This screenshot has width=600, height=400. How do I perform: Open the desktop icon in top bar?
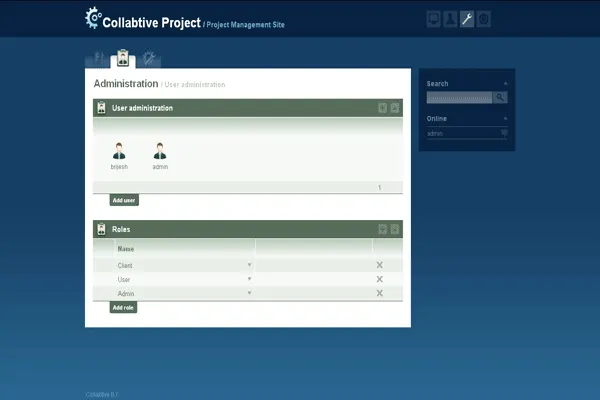coord(433,18)
